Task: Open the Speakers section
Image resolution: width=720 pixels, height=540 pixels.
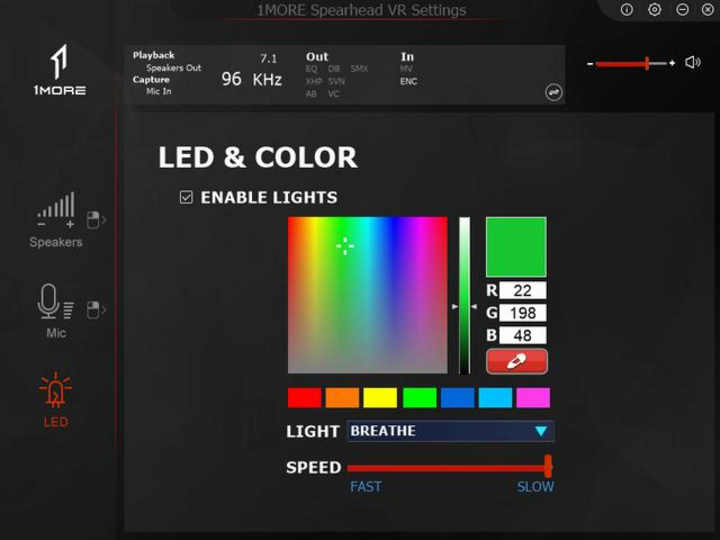Action: point(56,220)
